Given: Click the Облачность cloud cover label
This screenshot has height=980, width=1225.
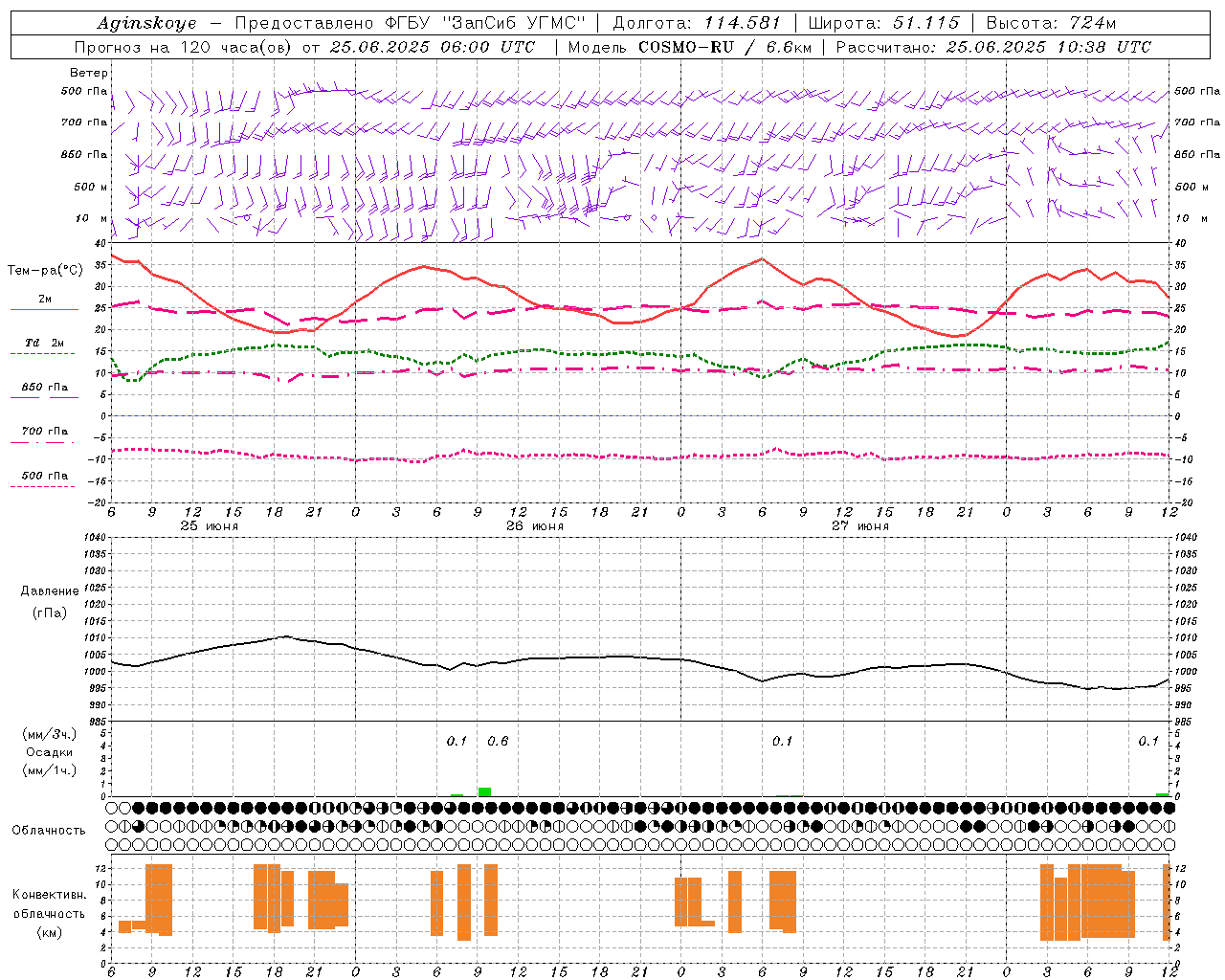Looking at the screenshot, I should (49, 831).
